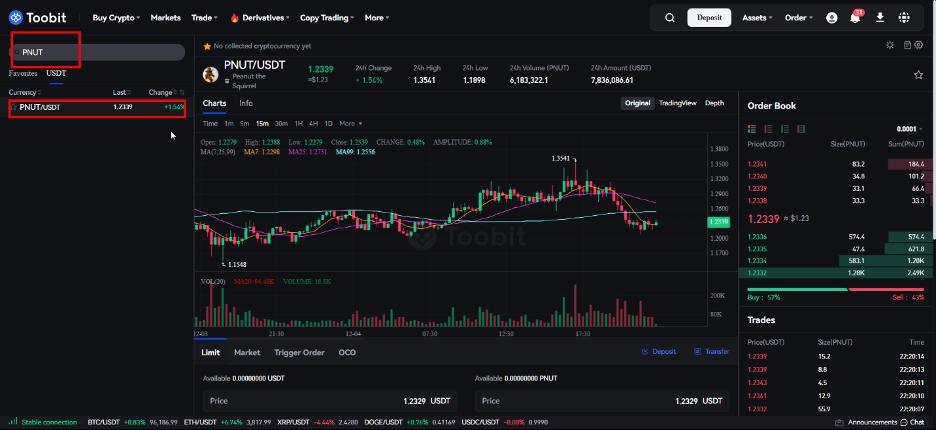Open Announcements in the bottom bar
936x430 pixels.
tap(867, 422)
